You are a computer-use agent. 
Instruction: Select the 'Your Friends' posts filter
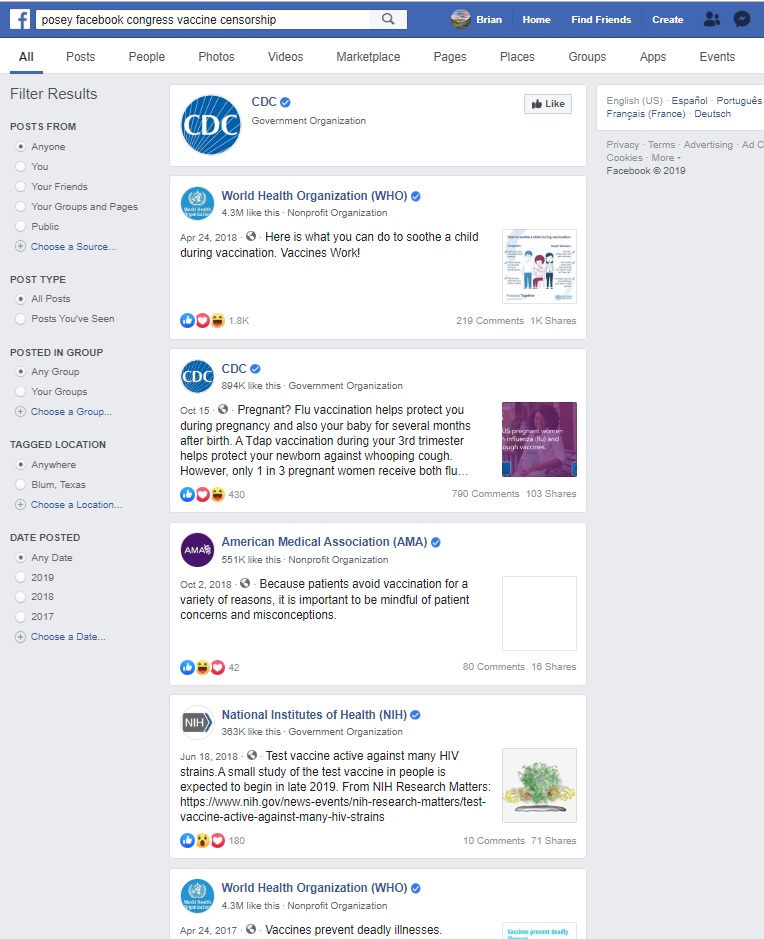point(20,187)
